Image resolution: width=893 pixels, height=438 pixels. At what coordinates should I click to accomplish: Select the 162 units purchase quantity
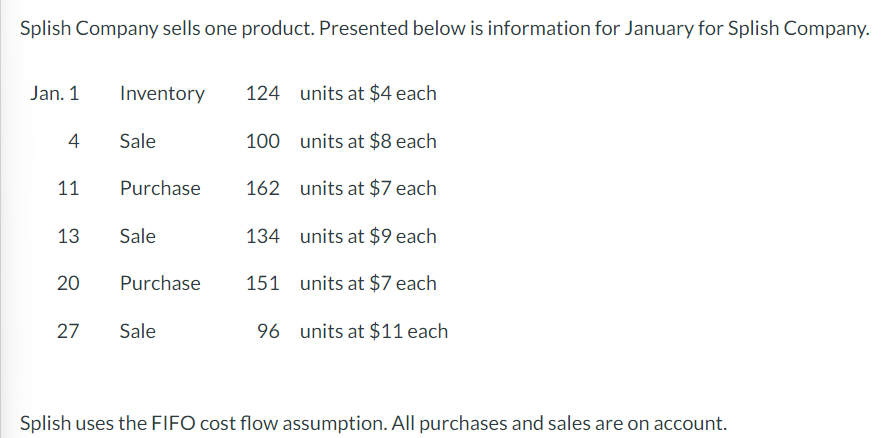tap(262, 188)
